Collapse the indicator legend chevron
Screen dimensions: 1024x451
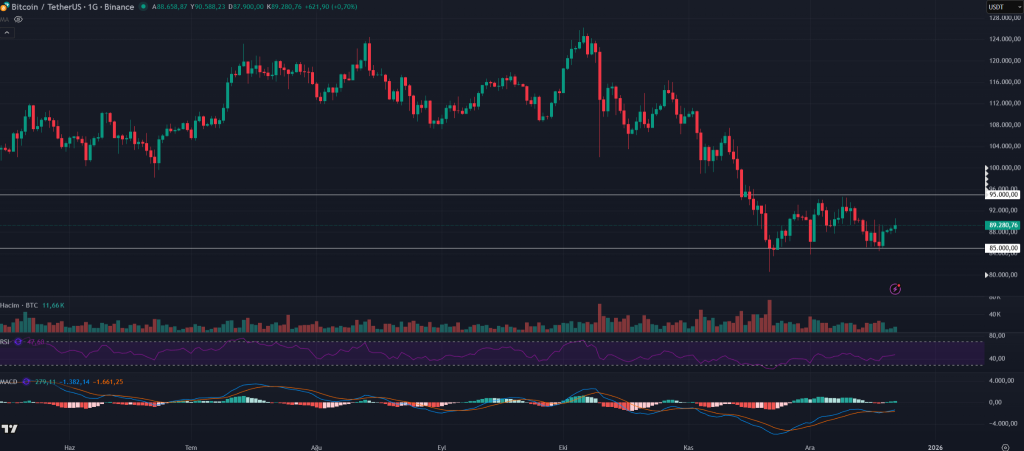(7, 32)
